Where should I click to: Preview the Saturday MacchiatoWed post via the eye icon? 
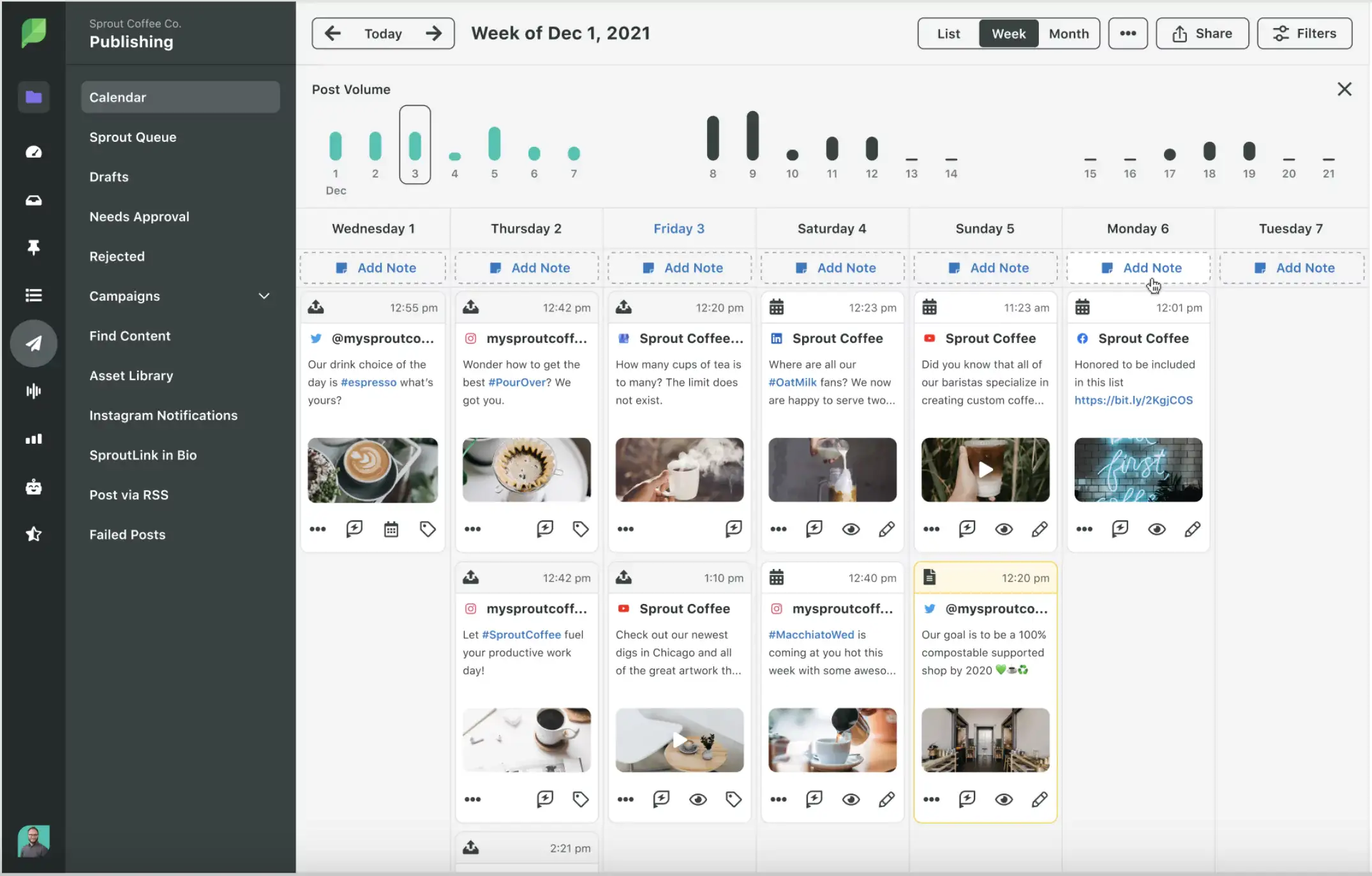(x=851, y=799)
